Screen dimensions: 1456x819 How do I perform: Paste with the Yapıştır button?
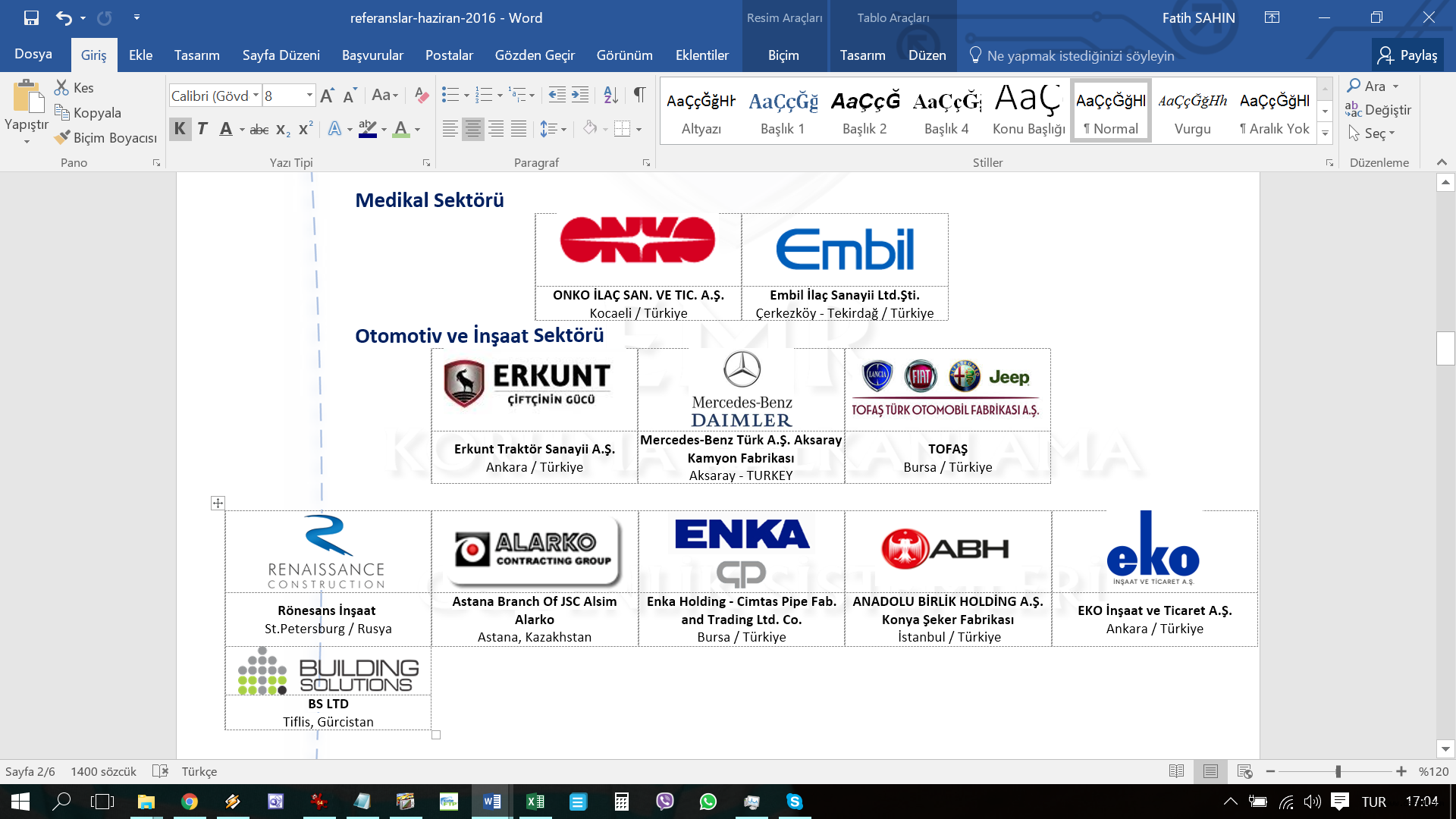click(x=27, y=110)
